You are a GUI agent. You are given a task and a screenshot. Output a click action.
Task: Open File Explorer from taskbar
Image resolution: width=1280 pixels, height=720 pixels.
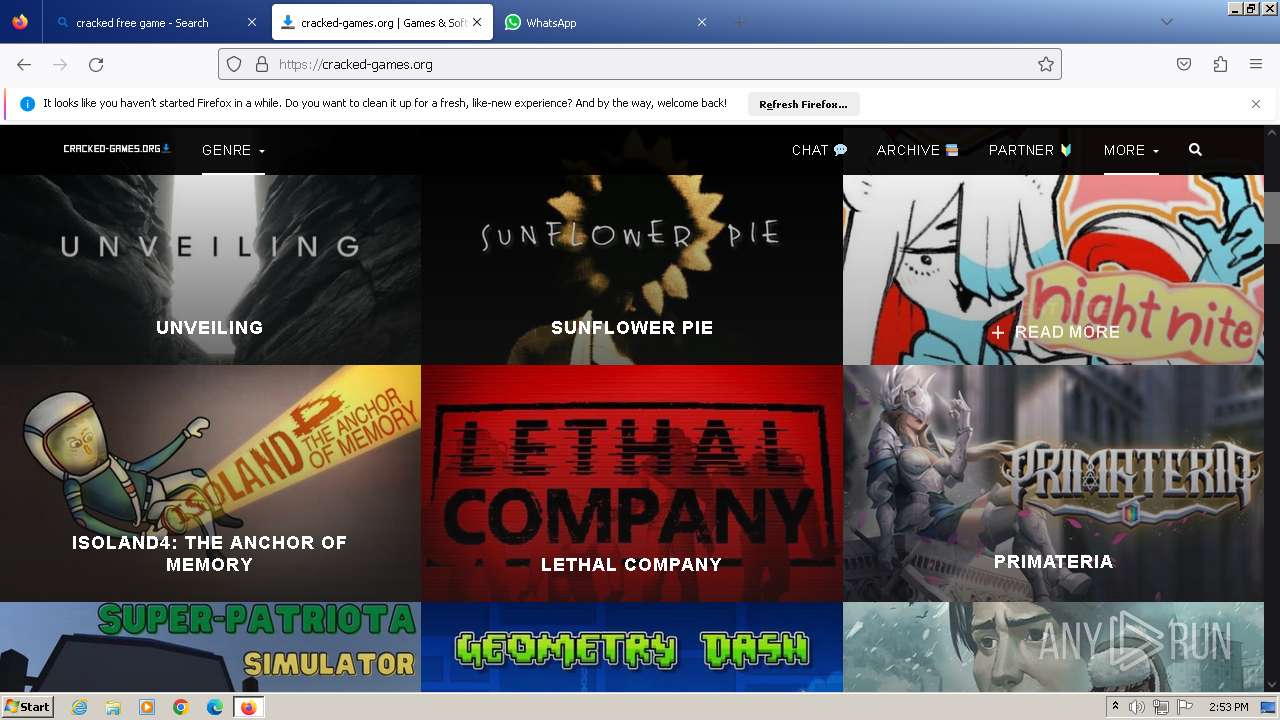[113, 707]
